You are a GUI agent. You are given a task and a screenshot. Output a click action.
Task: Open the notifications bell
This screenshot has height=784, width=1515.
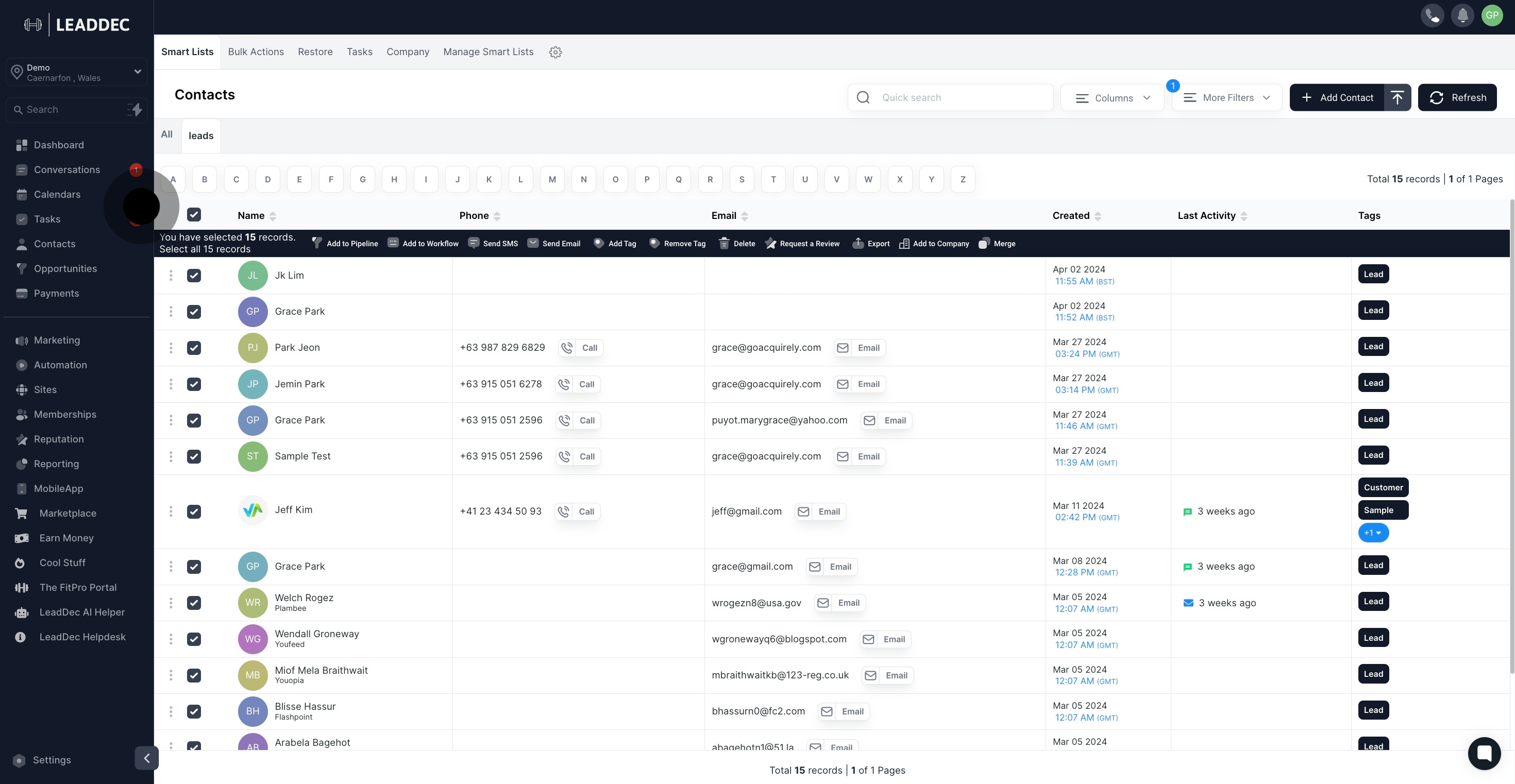point(1462,16)
